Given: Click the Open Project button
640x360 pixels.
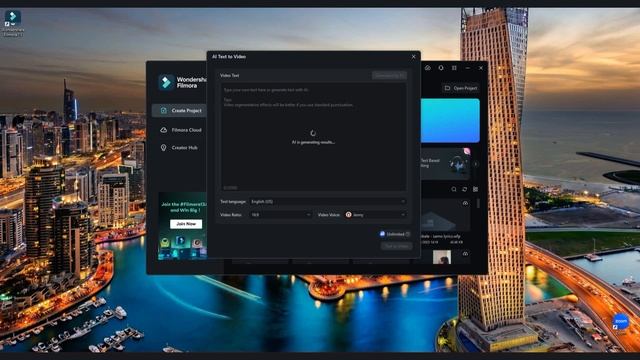Looking at the screenshot, I should click(x=460, y=88).
